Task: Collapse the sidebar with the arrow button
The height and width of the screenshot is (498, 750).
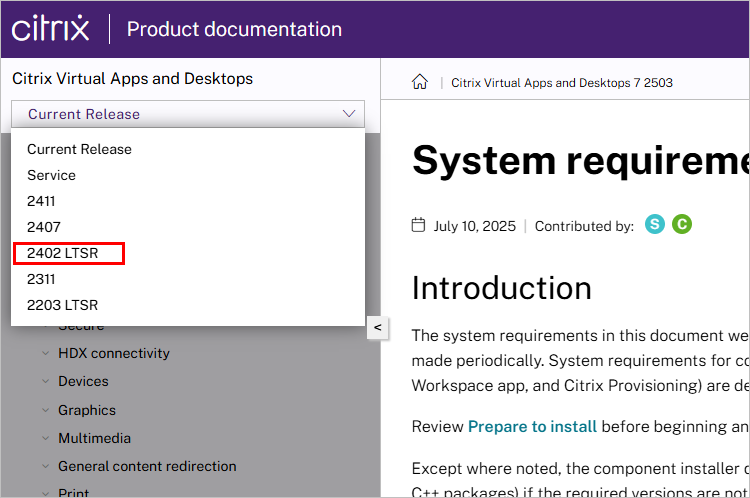Action: [377, 328]
